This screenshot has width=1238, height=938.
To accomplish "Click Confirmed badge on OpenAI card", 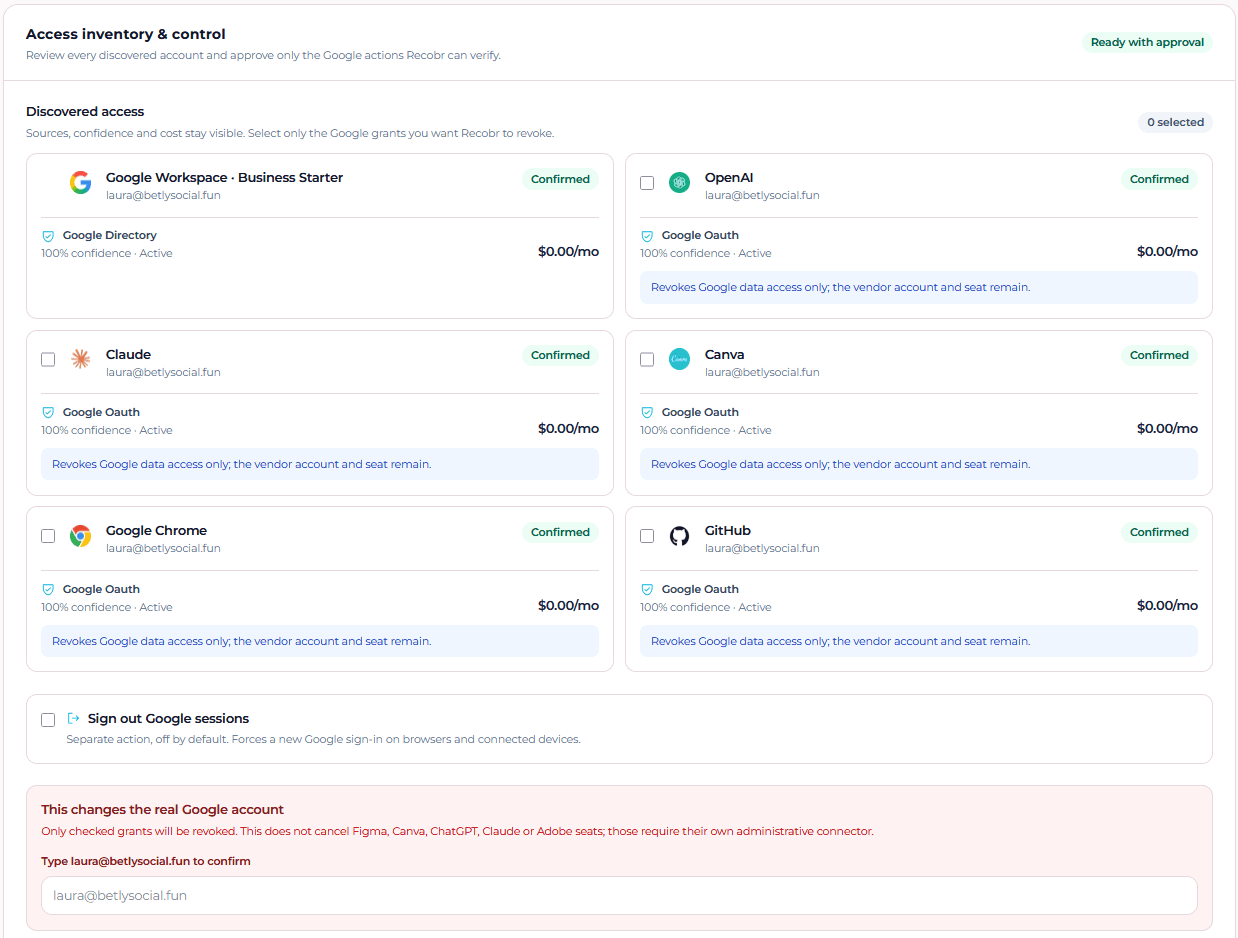I will 1159,179.
